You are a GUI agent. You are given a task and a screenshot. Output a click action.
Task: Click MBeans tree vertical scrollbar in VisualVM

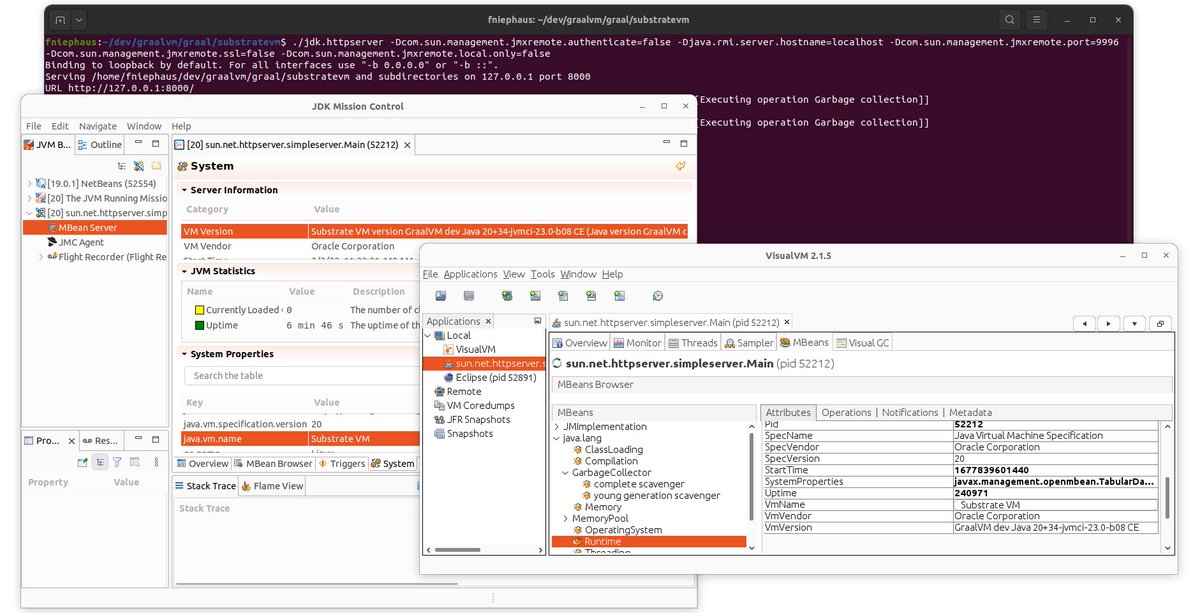(x=752, y=478)
